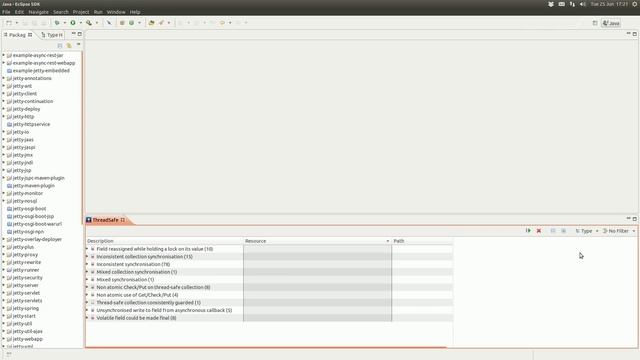The width and height of the screenshot is (640, 360).
Task: Switch to the Java perspective button
Action: (611, 23)
